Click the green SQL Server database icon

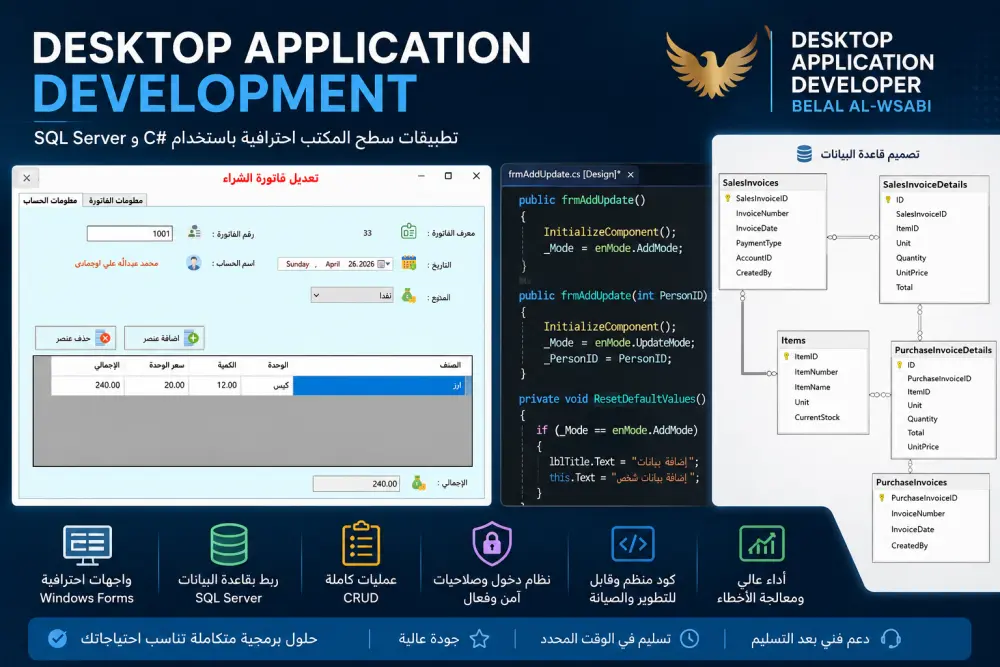(x=229, y=544)
